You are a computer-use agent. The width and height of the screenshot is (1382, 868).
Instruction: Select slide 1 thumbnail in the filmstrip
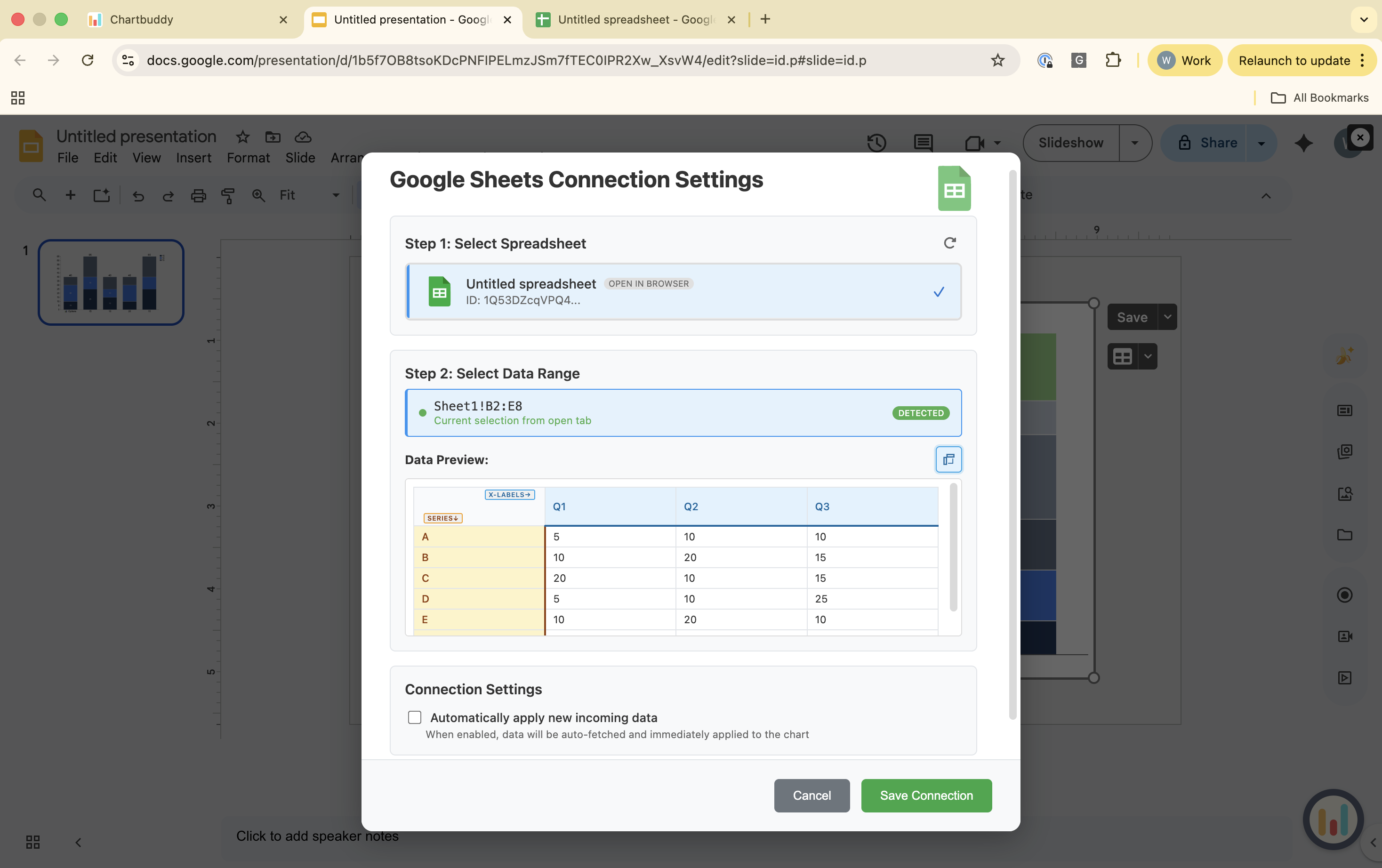pos(111,282)
